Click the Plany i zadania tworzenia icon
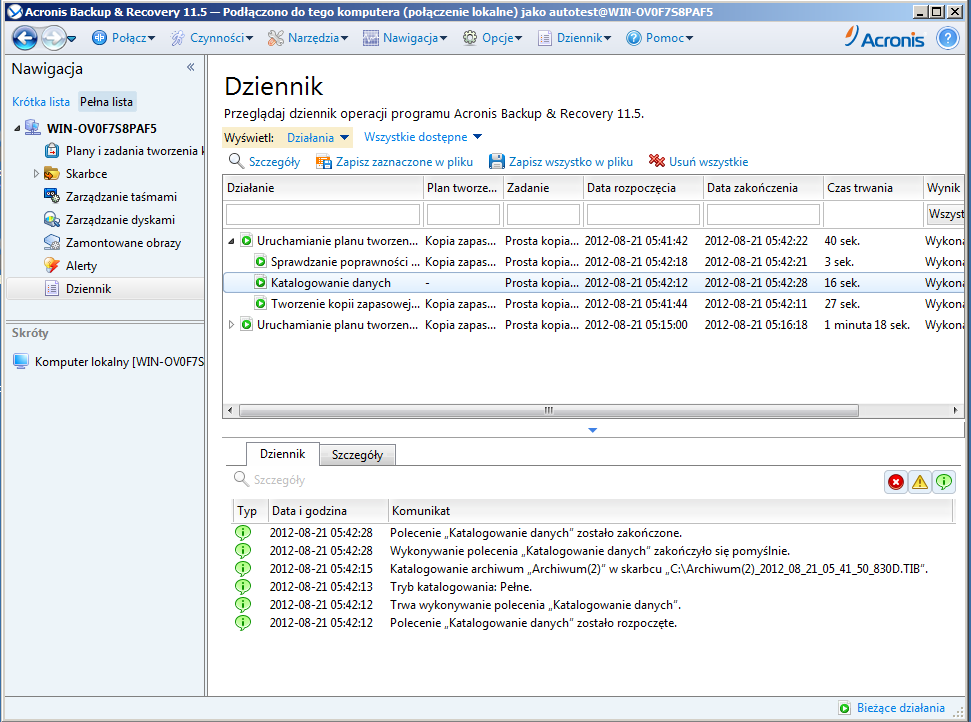 [52, 150]
